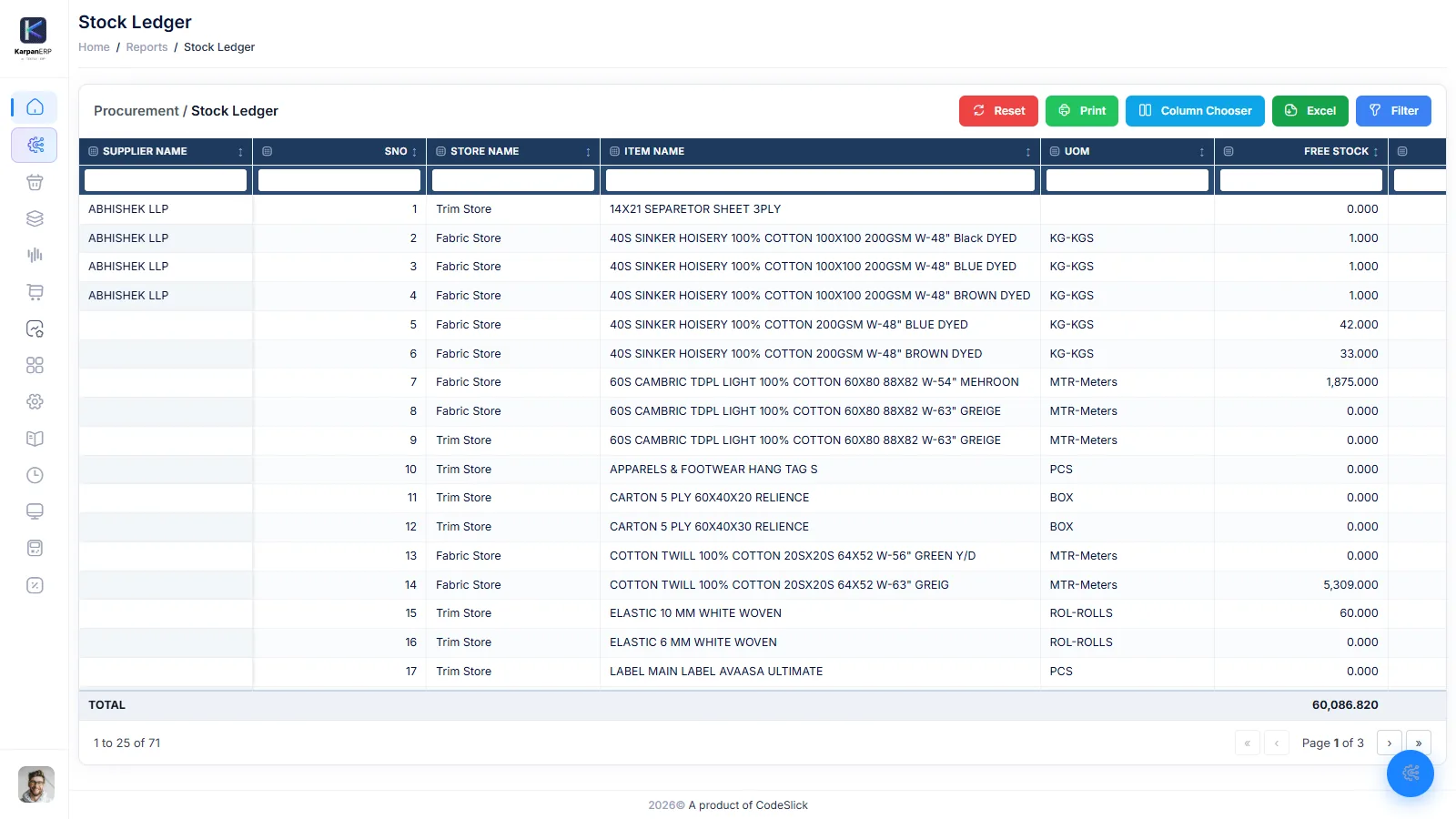Focus the UOM filter input
1456x819 pixels.
pyautogui.click(x=1127, y=180)
